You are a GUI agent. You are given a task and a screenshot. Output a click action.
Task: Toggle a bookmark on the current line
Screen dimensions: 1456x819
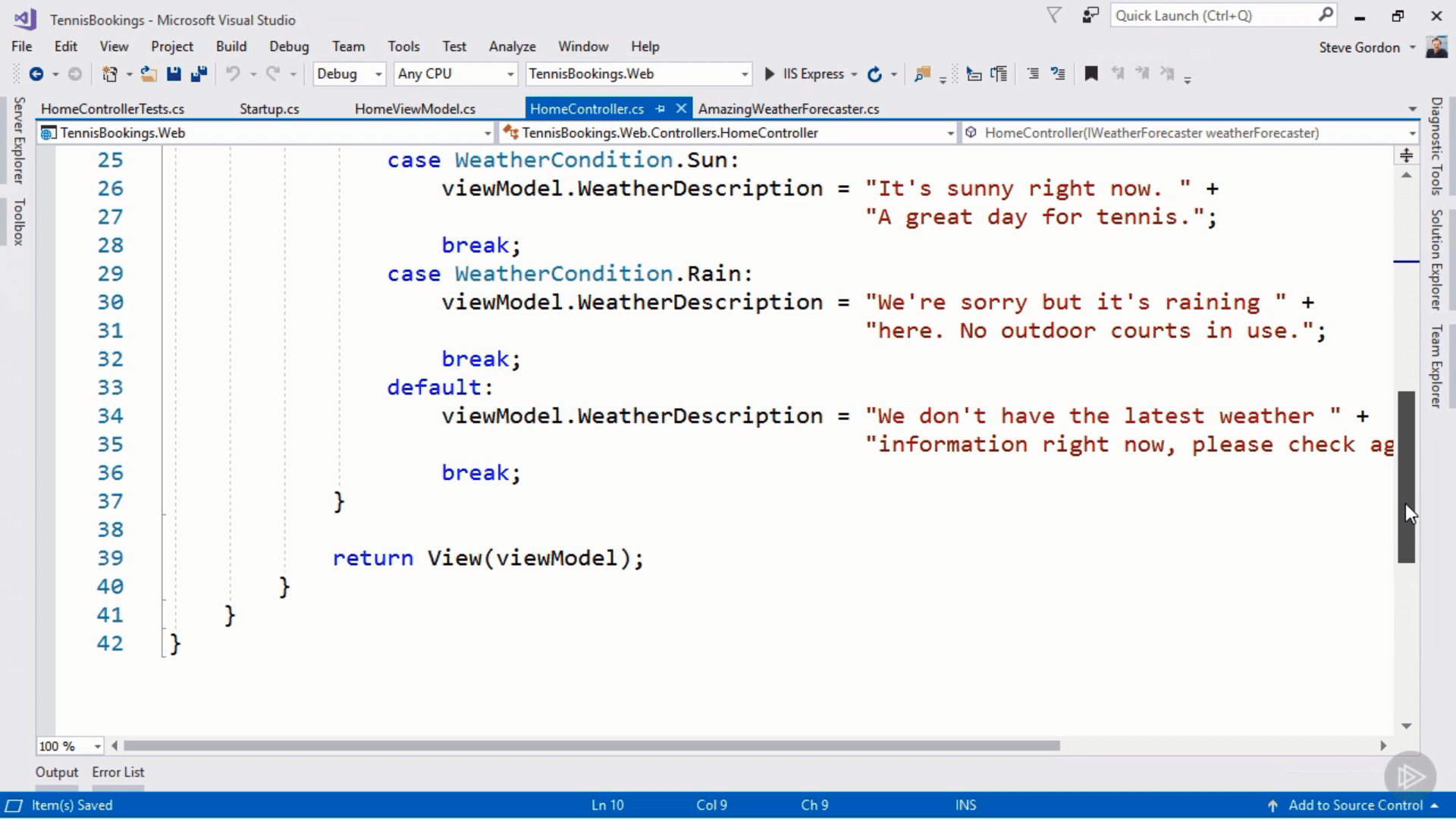point(1091,74)
